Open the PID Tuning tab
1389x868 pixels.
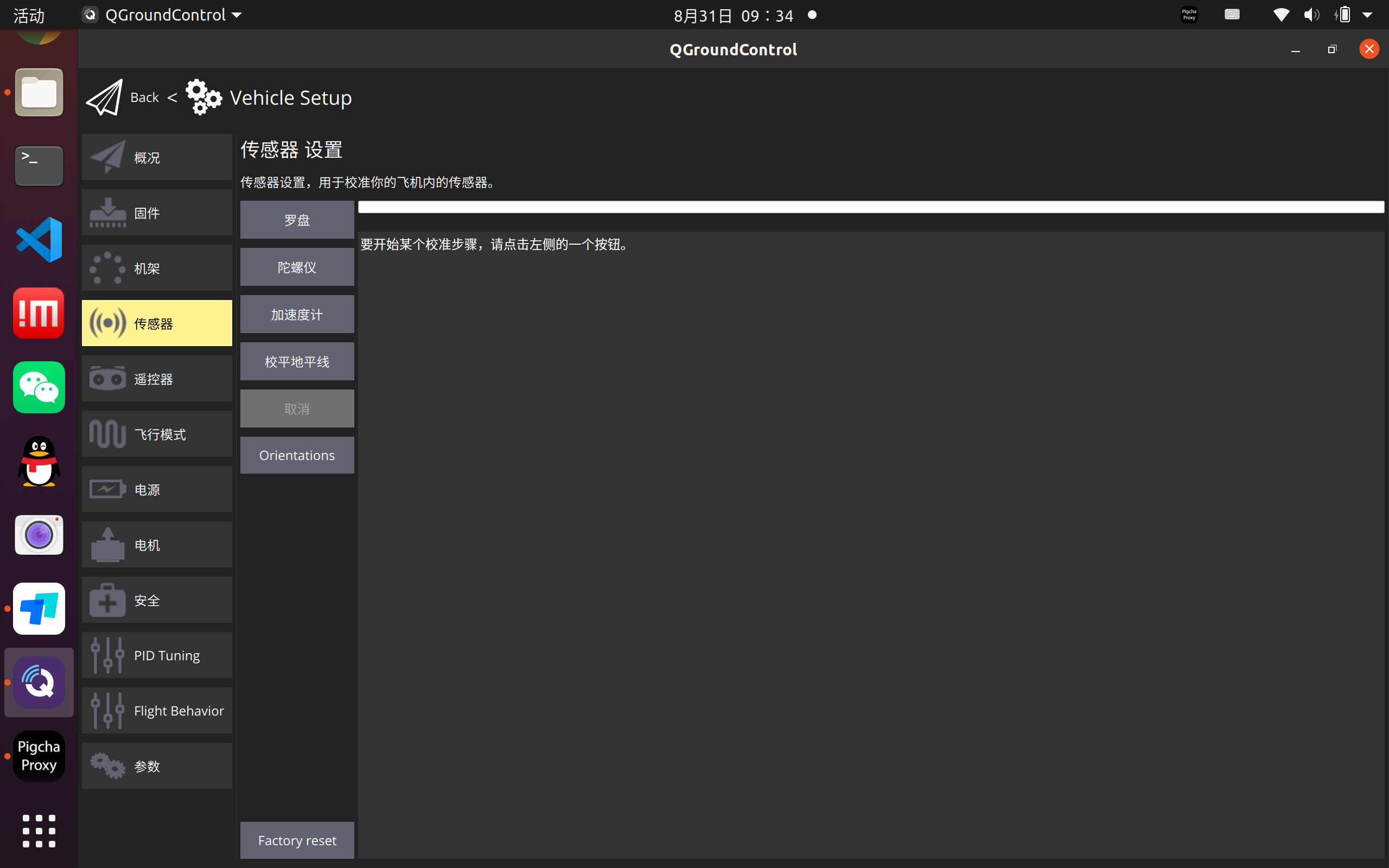point(157,655)
